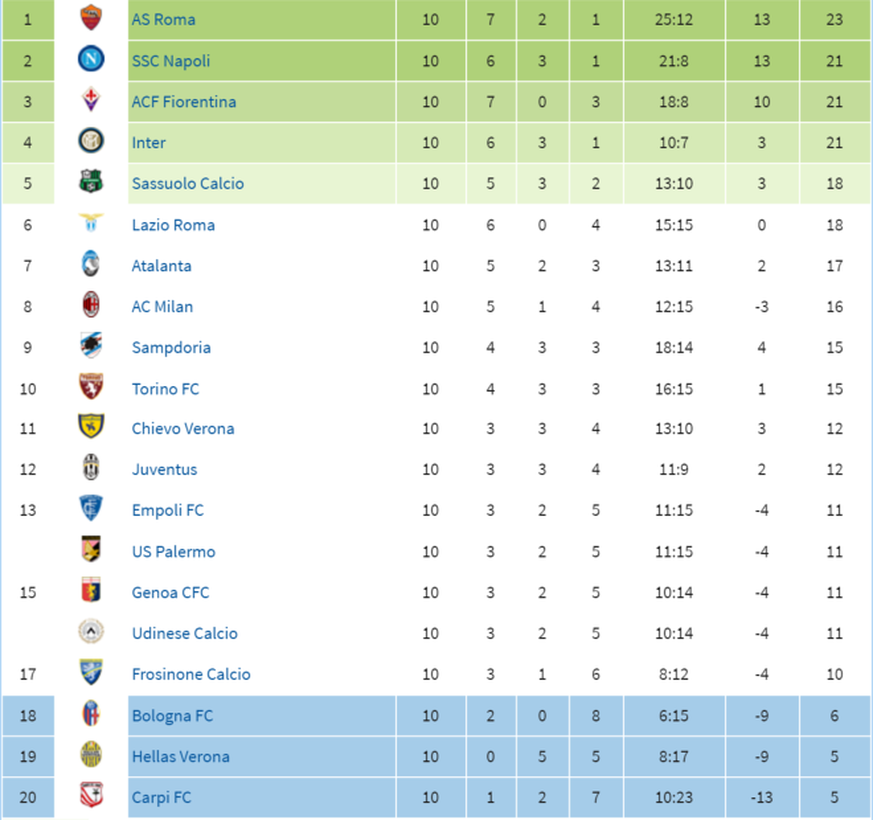
Task: Click the Hellas Verona club badge
Action: click(x=91, y=755)
